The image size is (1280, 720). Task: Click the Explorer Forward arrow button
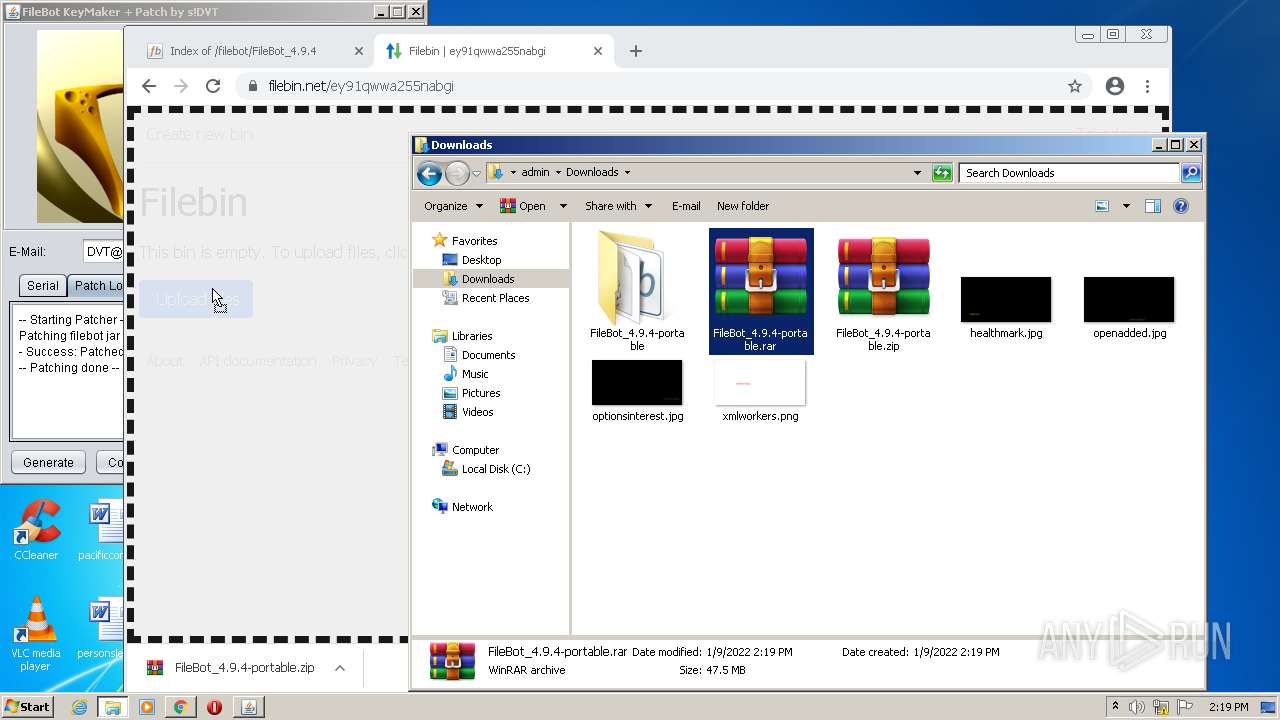coord(457,173)
